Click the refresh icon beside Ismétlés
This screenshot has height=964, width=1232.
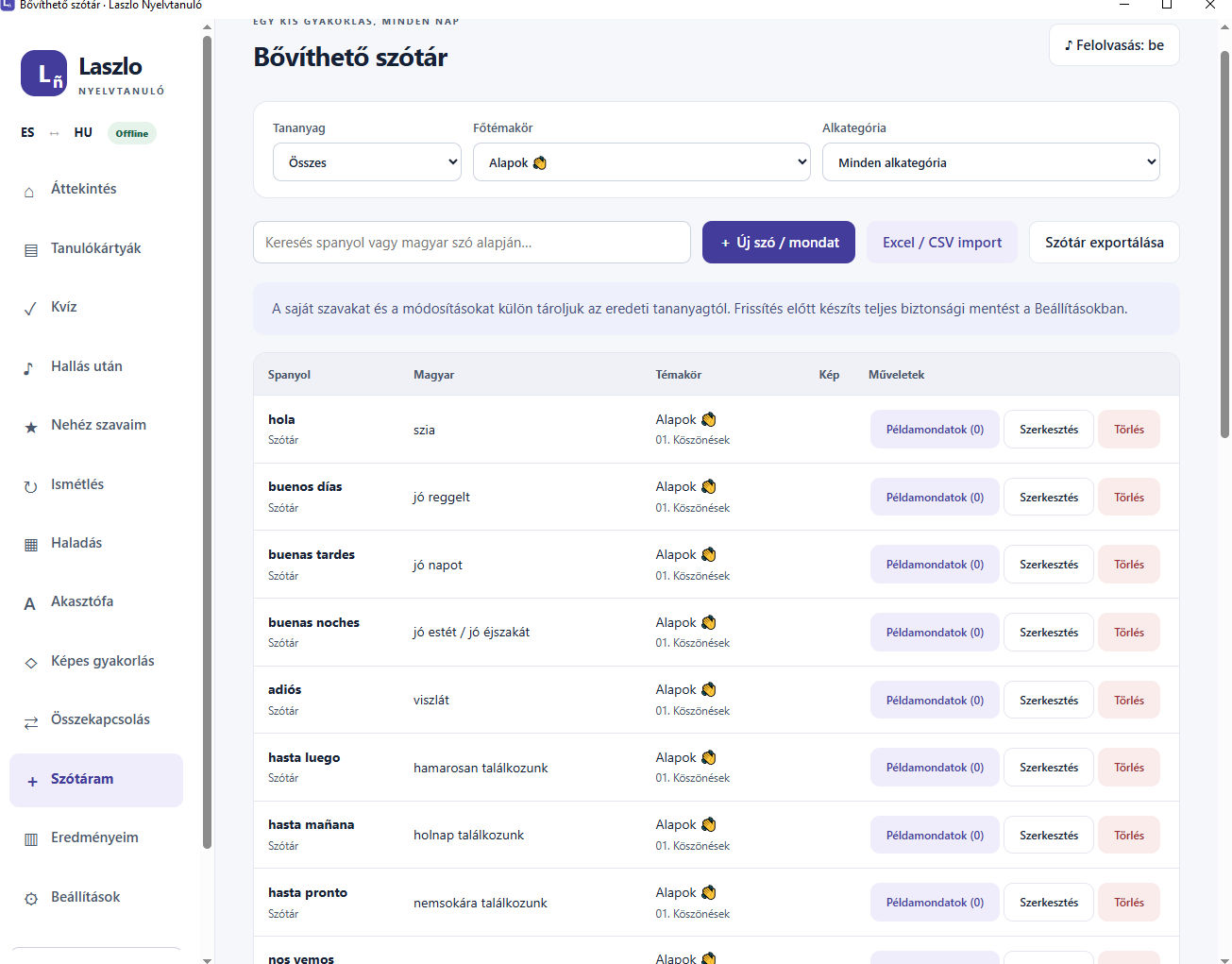(30, 486)
